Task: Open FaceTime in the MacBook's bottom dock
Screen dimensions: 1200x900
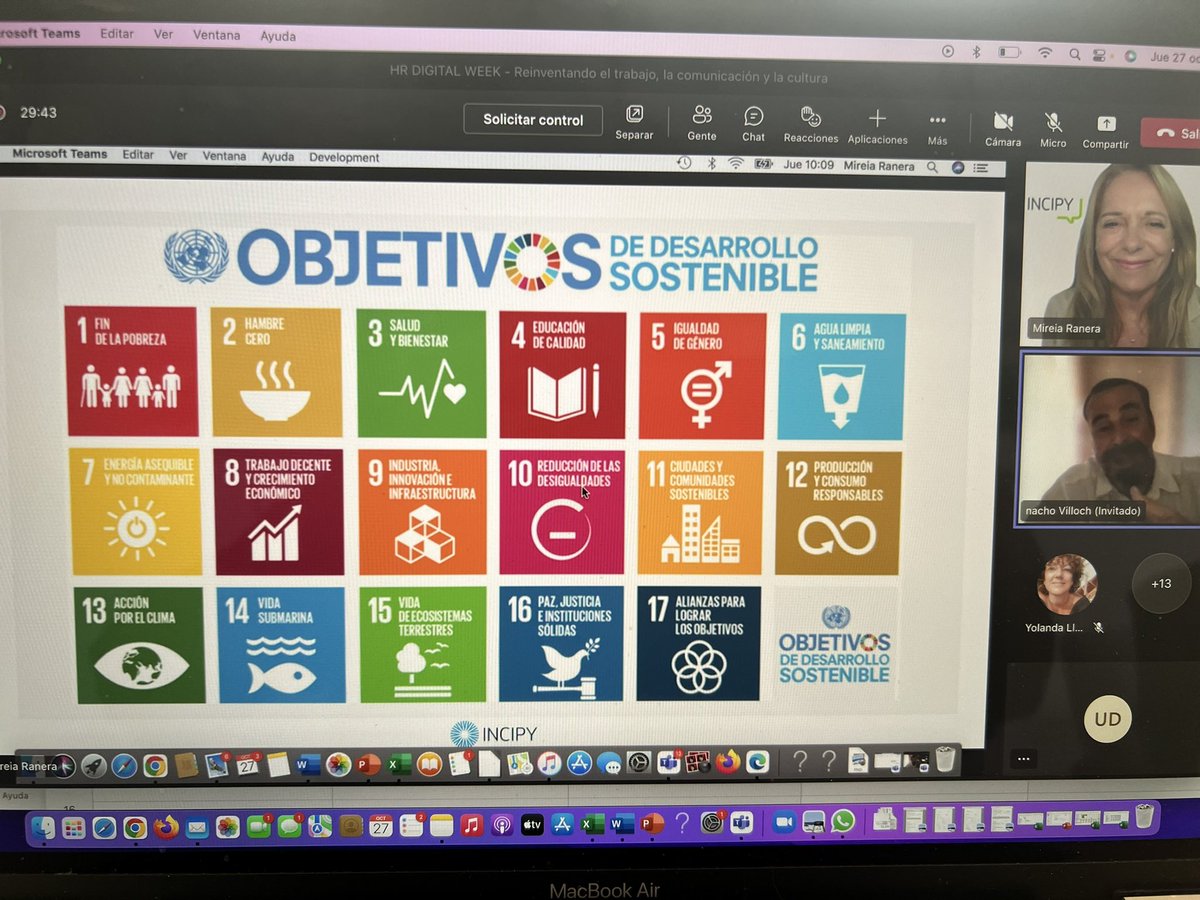Action: pyautogui.click(x=259, y=827)
